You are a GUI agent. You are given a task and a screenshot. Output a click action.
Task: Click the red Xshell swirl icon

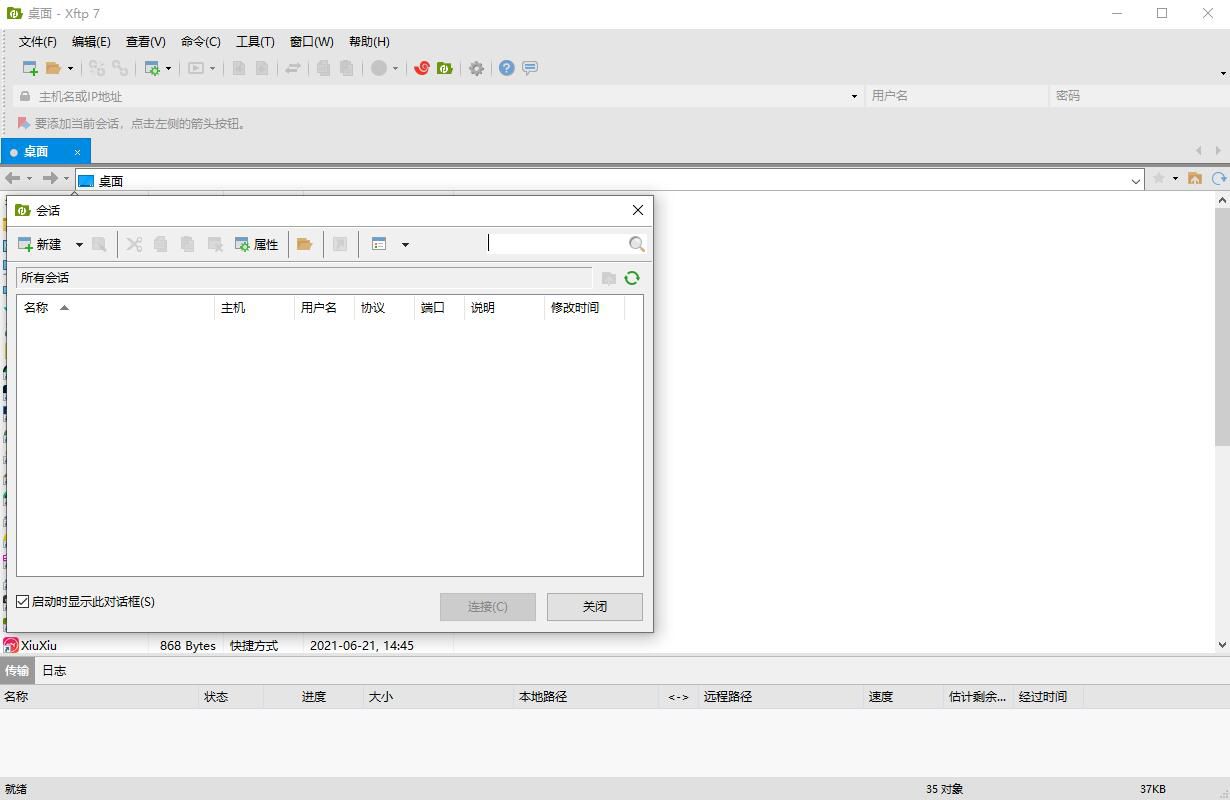pyautogui.click(x=422, y=68)
